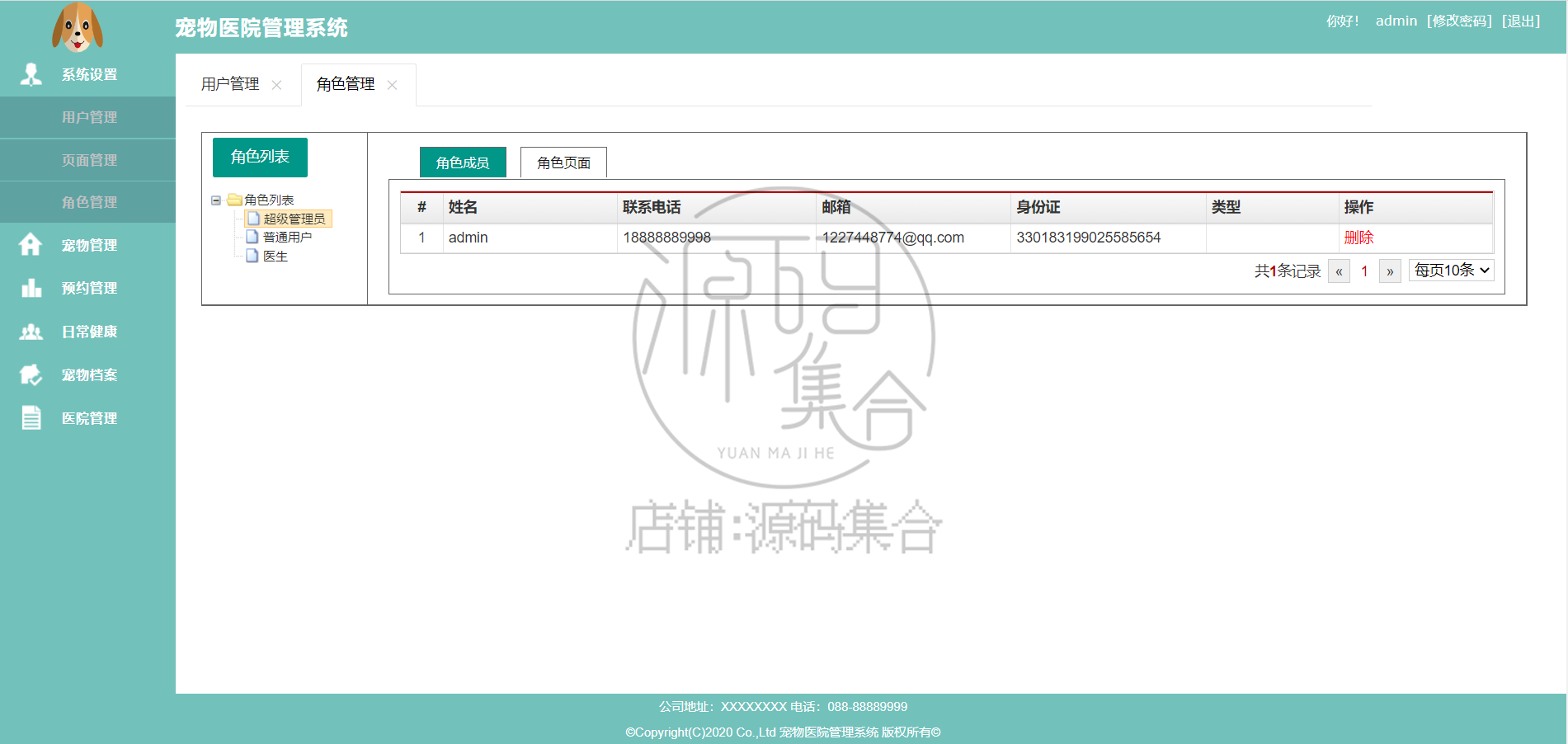The width and height of the screenshot is (1568, 744).
Task: Expand the 宠物管理 sidebar menu
Action: coord(87,245)
